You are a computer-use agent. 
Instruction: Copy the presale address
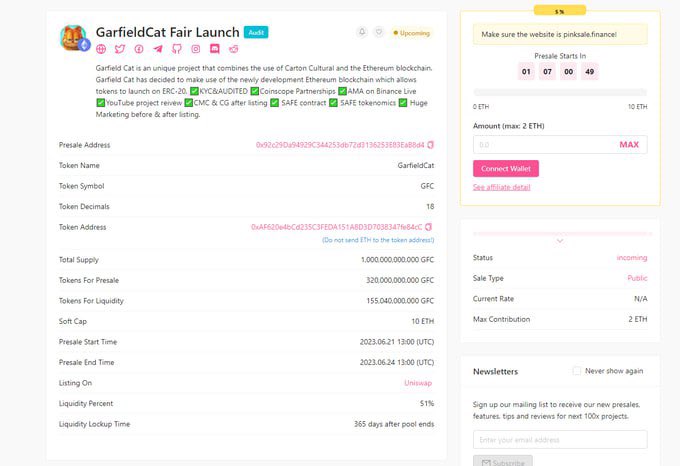431,145
